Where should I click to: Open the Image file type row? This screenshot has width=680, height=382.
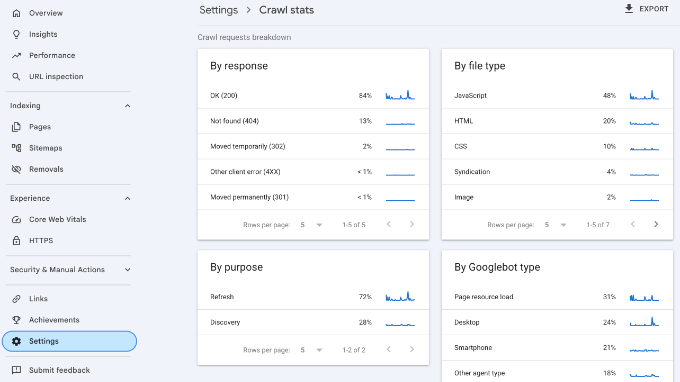(x=557, y=197)
